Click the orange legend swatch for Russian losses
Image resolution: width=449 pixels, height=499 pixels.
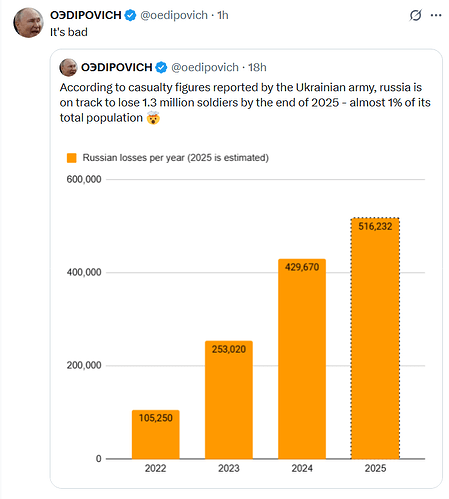[x=72, y=158]
